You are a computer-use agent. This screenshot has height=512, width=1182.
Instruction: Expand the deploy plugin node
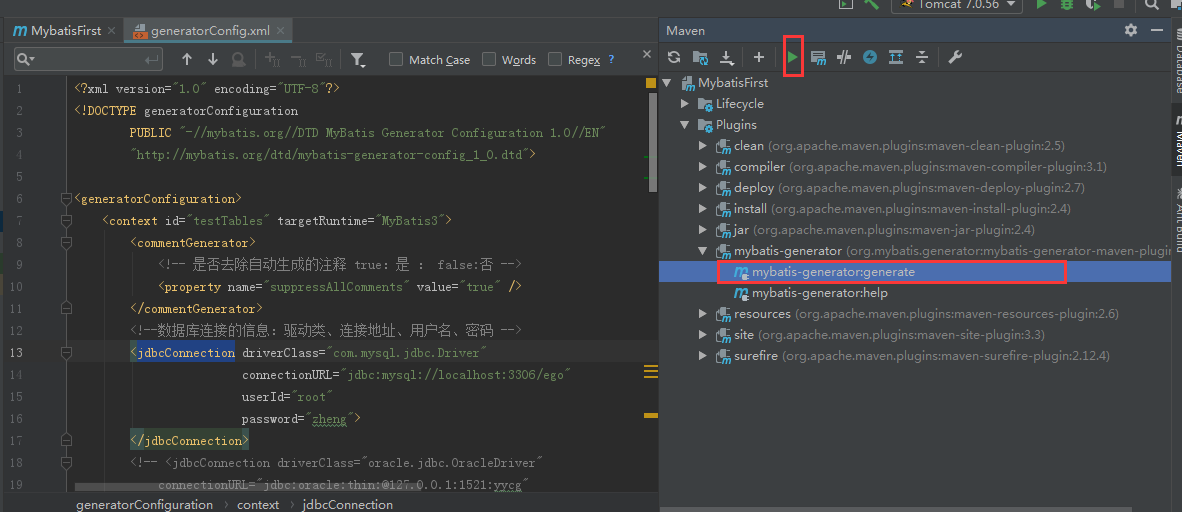pyautogui.click(x=703, y=188)
